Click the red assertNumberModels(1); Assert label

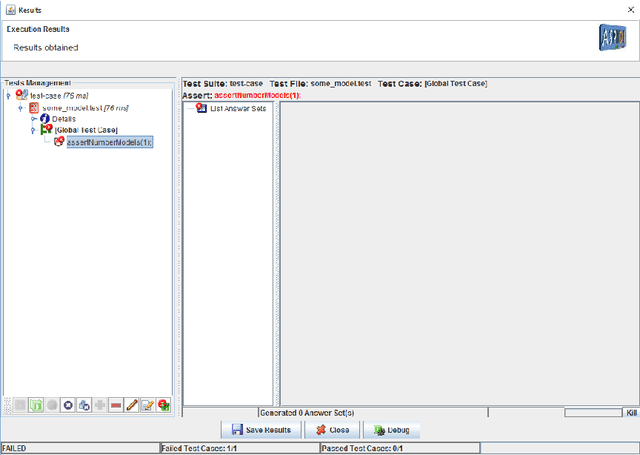258,95
